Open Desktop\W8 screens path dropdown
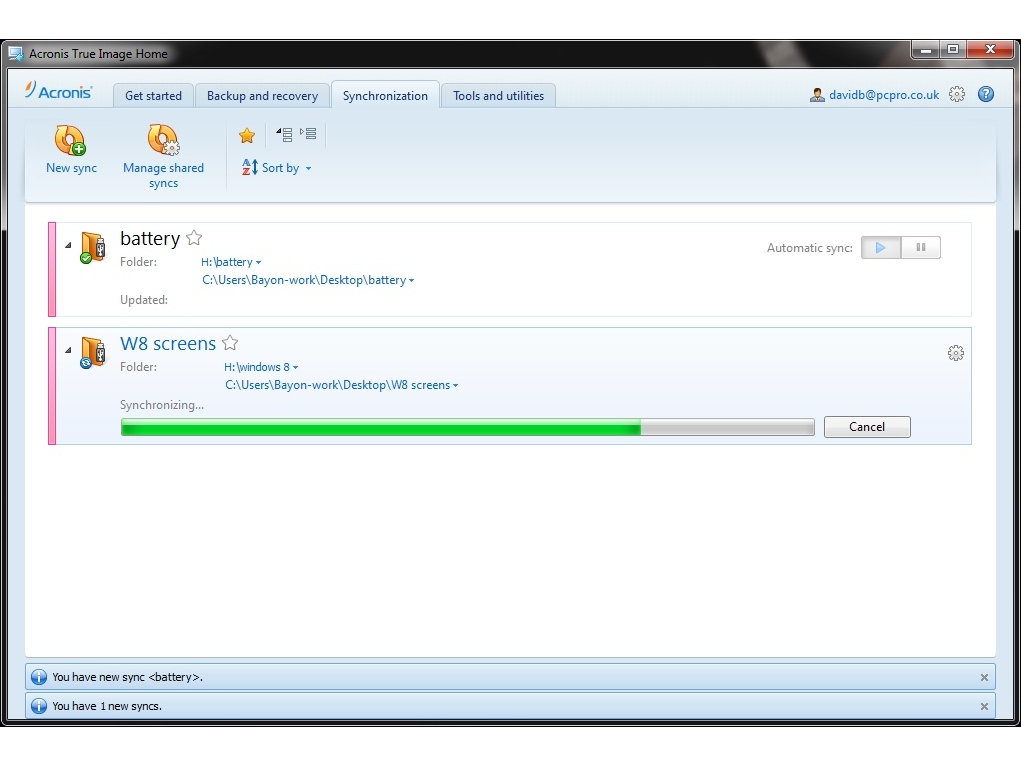The width and height of the screenshot is (1021, 766). coord(342,385)
